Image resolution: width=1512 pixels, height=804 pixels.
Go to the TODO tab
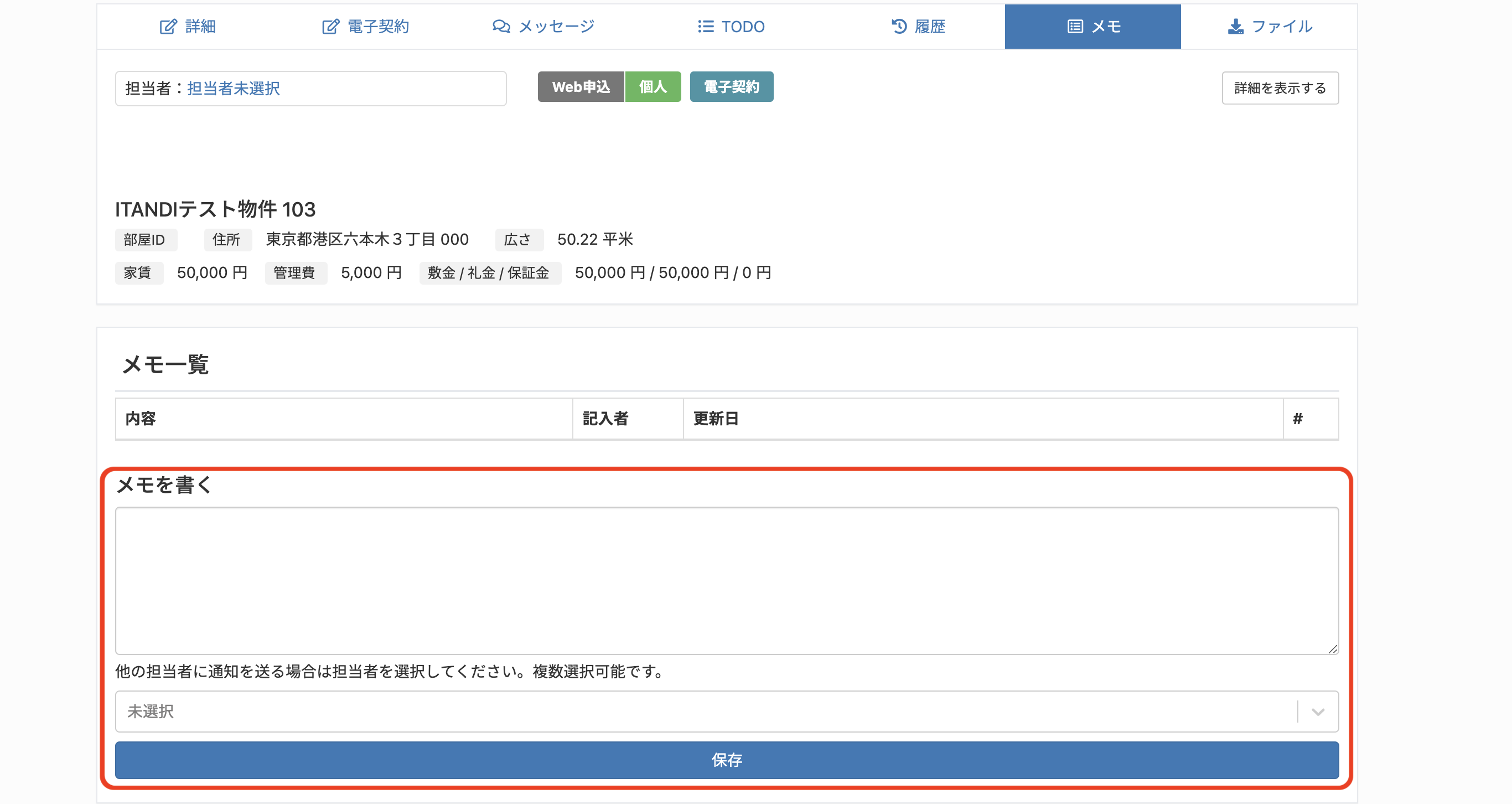pyautogui.click(x=731, y=27)
